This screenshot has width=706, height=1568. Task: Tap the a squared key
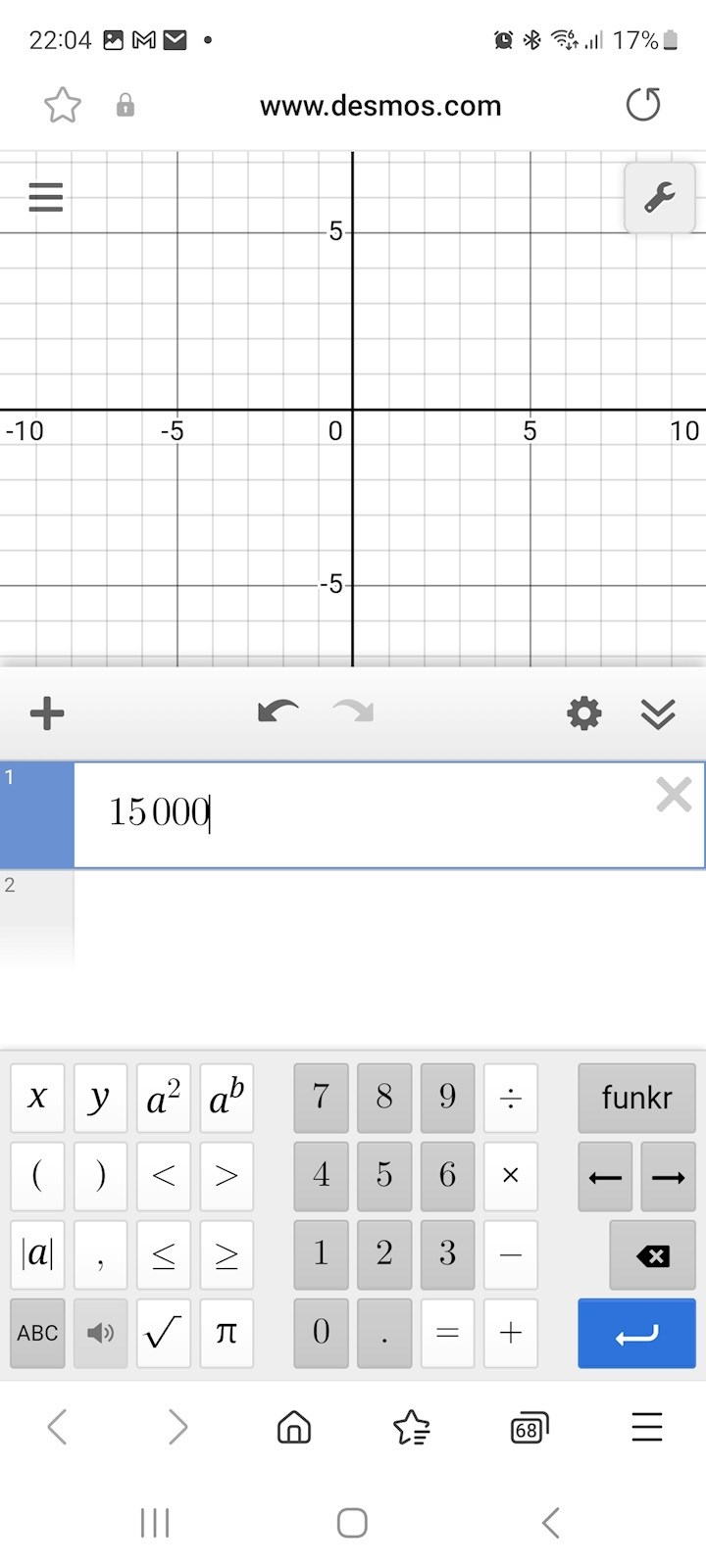pyautogui.click(x=163, y=1099)
